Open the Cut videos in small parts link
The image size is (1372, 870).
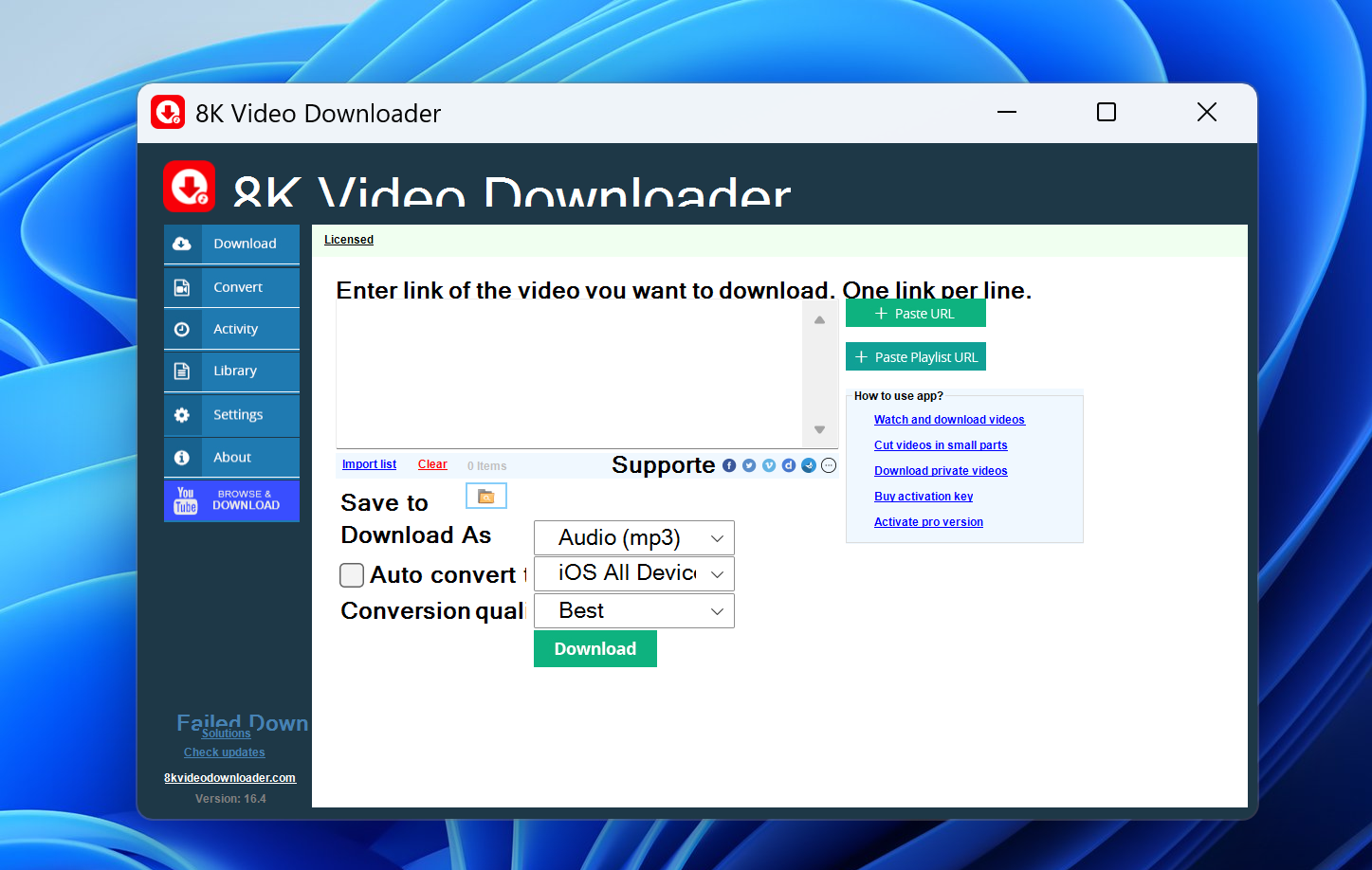tap(941, 445)
